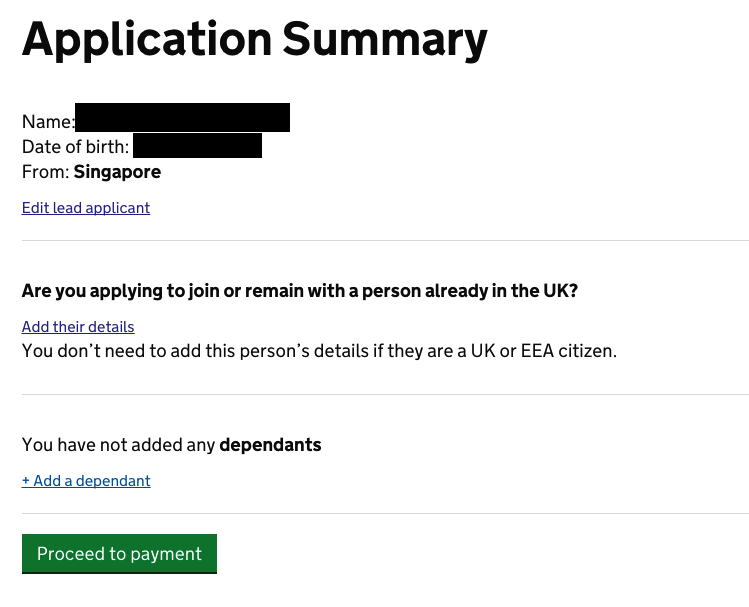Click the "From:" label
Image resolution: width=749 pixels, height=607 pixels.
pyautogui.click(x=45, y=172)
